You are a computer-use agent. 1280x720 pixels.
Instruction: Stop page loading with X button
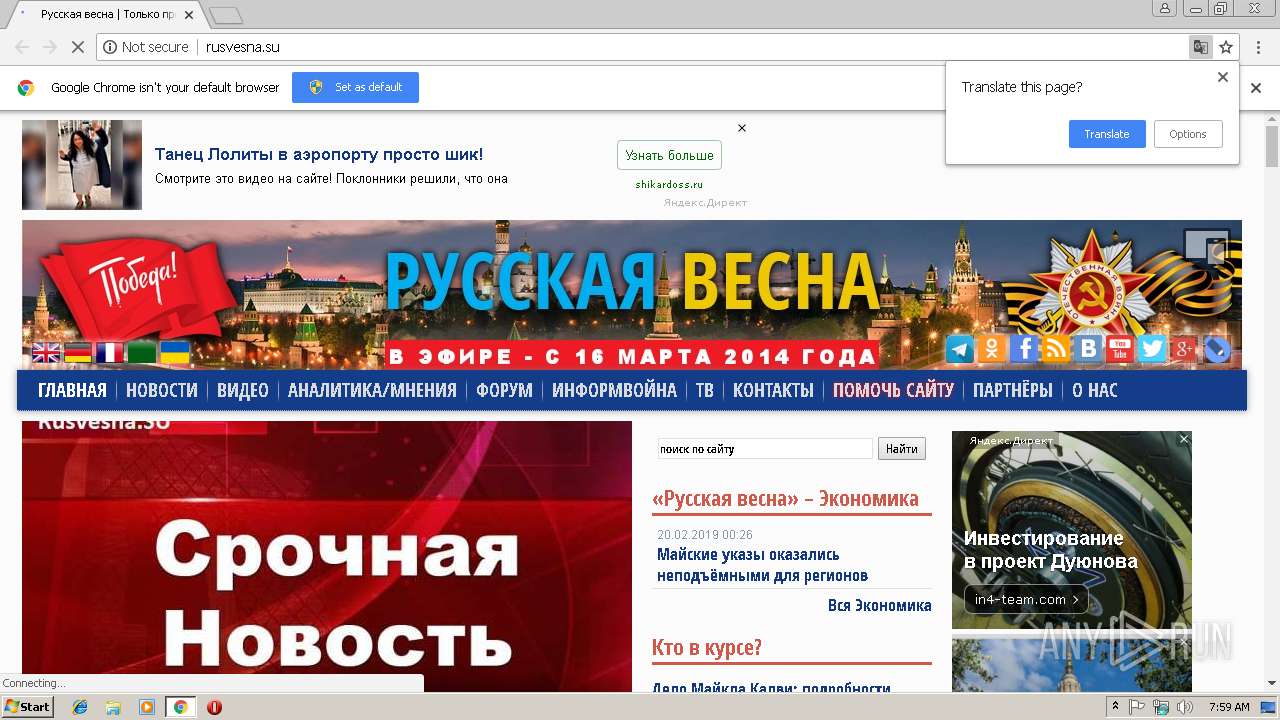77,47
